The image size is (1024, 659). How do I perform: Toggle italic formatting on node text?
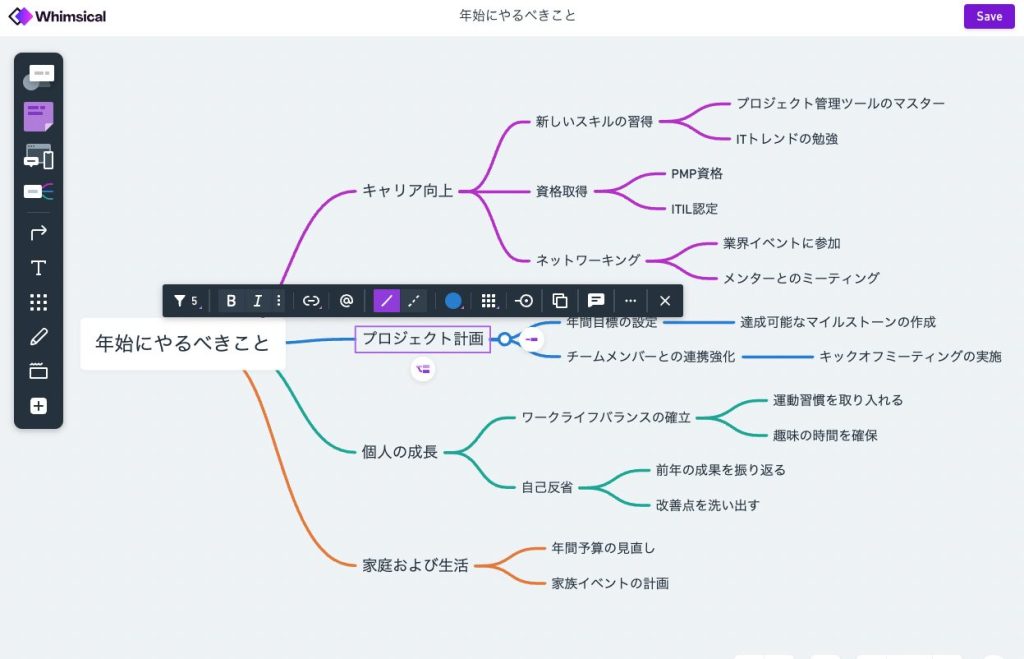pos(257,300)
